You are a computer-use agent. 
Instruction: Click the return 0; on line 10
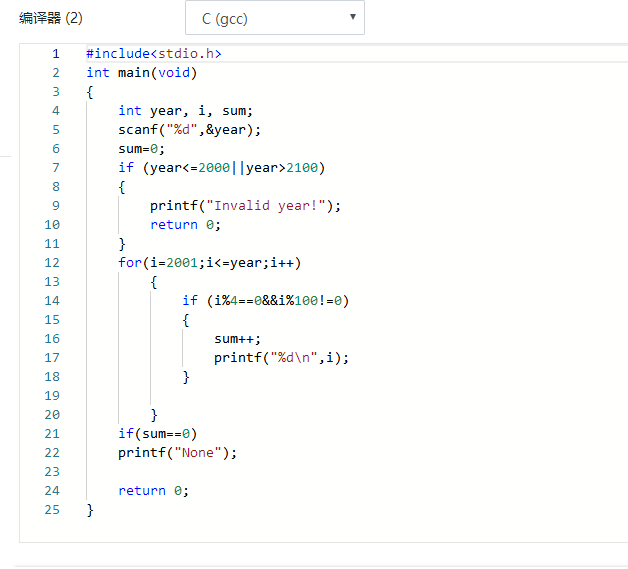pyautogui.click(x=185, y=225)
